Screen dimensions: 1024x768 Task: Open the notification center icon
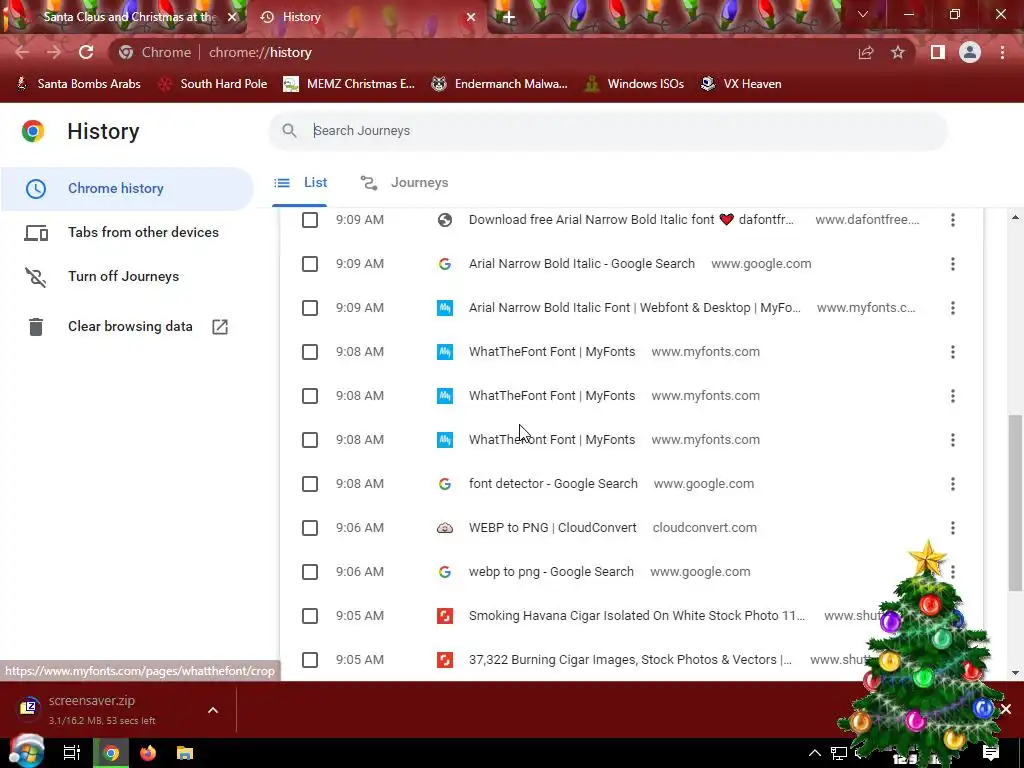pos(991,754)
